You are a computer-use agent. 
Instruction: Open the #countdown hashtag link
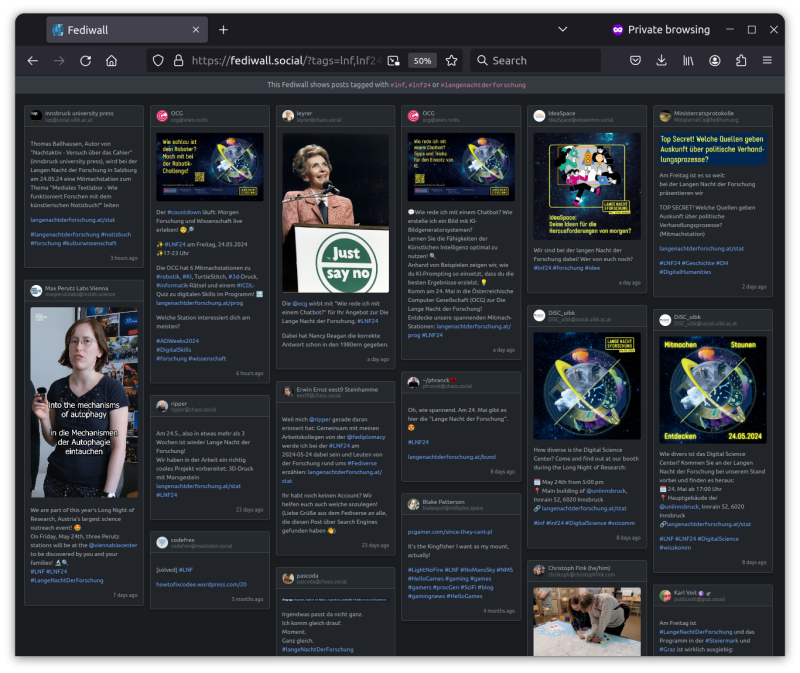click(184, 212)
